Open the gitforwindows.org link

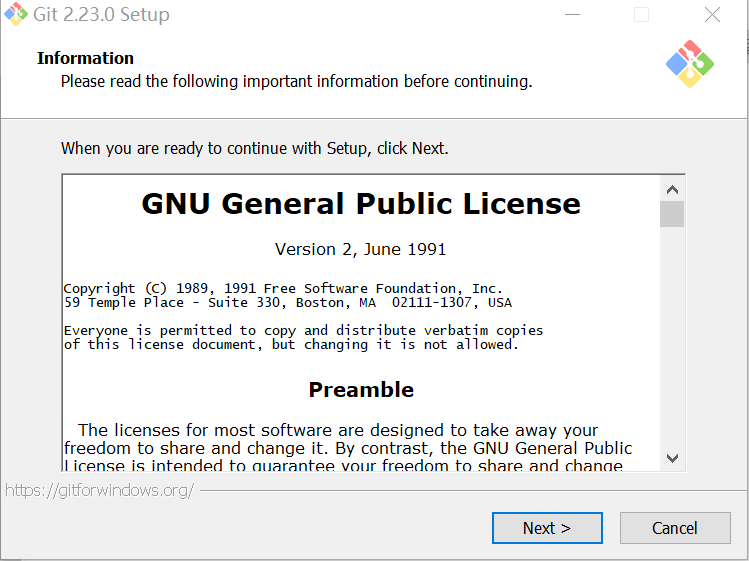coord(100,490)
